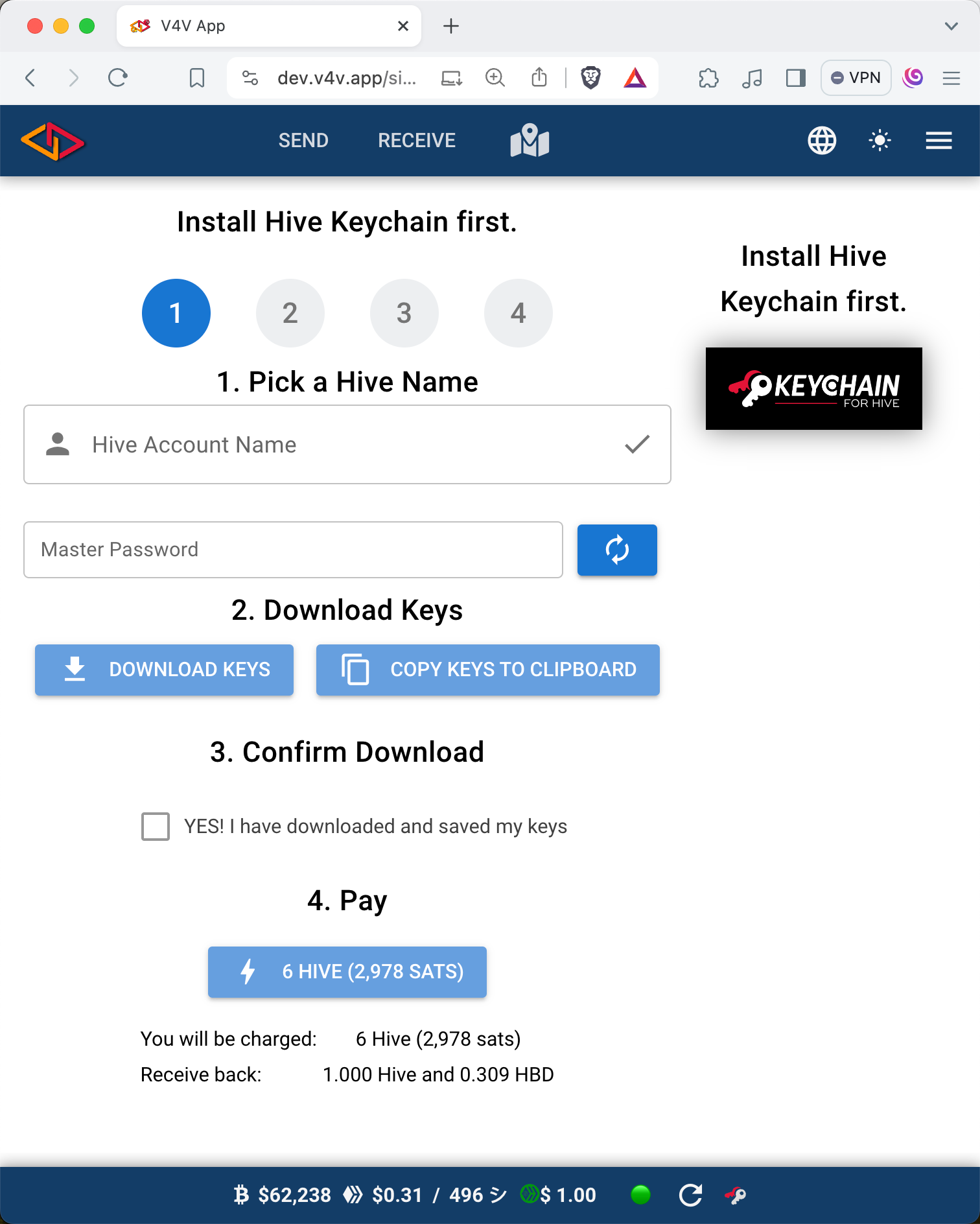Click the checkmark in Hive Account Name field
The height and width of the screenshot is (1224, 980).
point(637,444)
